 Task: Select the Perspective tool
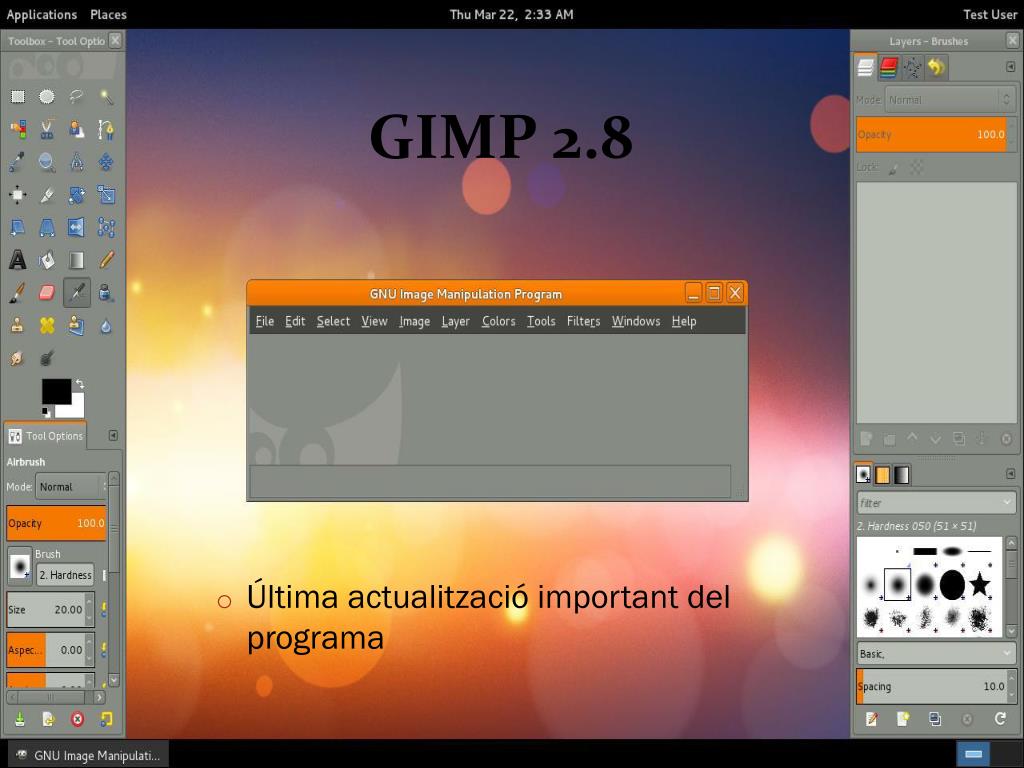tap(46, 227)
